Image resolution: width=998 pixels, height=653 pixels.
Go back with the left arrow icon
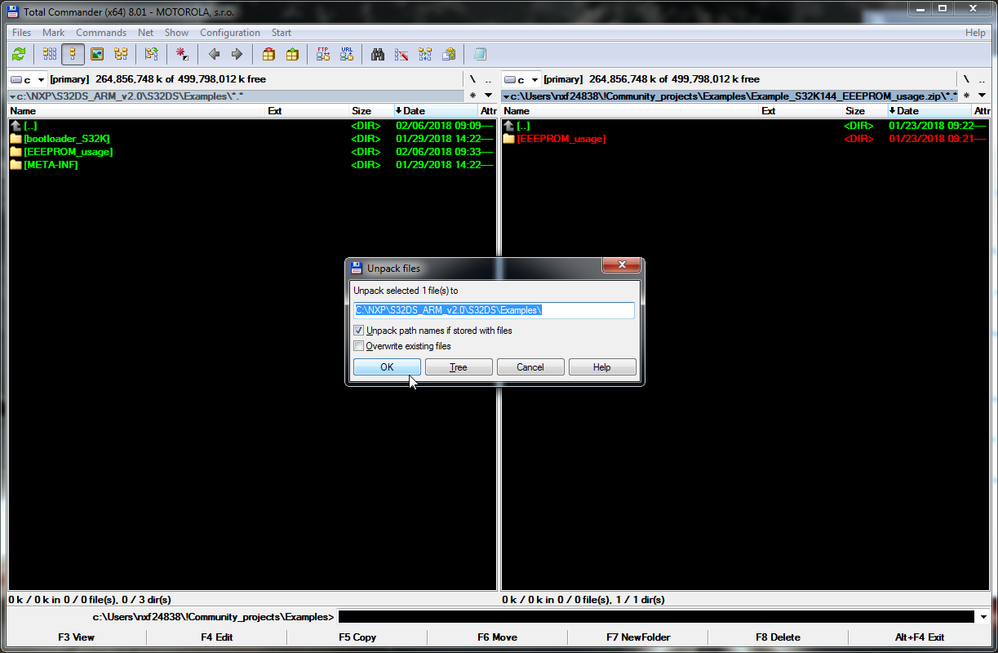coord(214,54)
